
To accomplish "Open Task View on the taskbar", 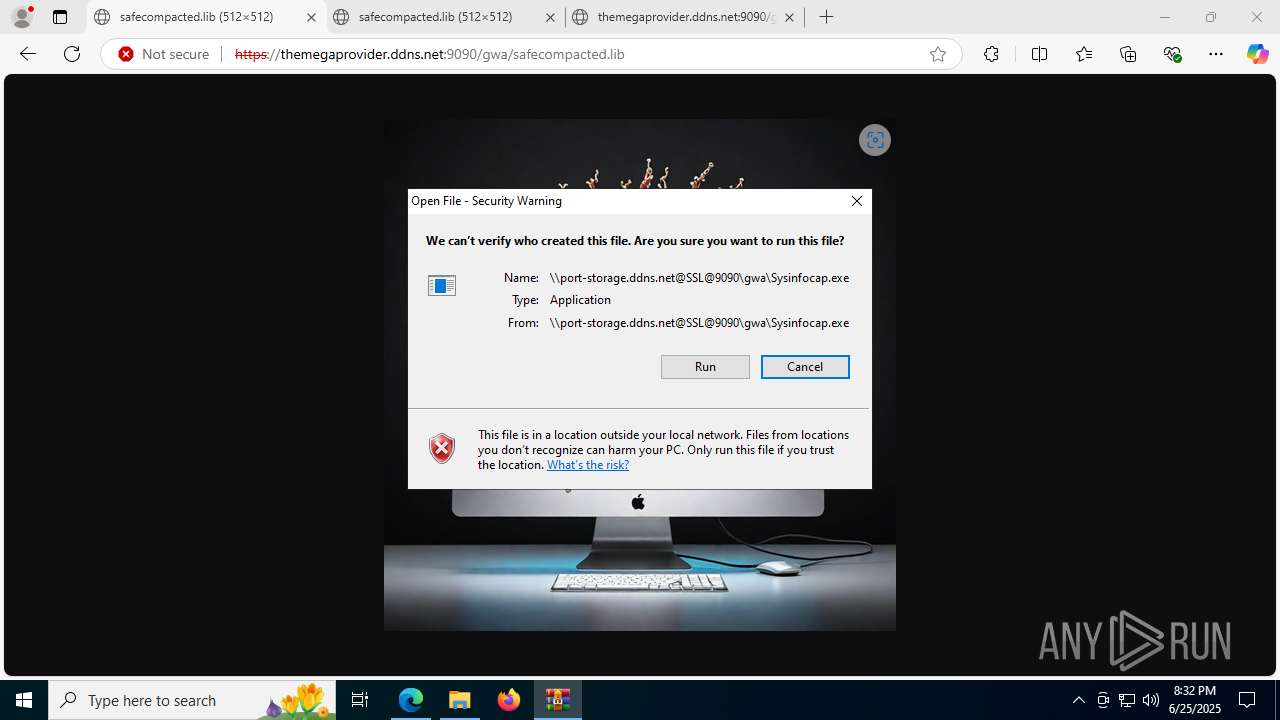I will coord(360,700).
